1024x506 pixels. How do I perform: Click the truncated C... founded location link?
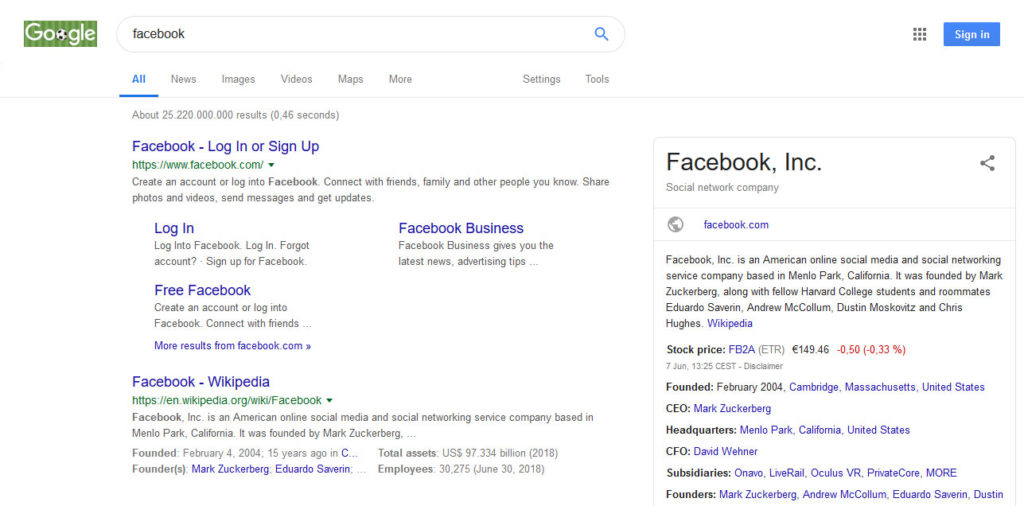point(349,453)
